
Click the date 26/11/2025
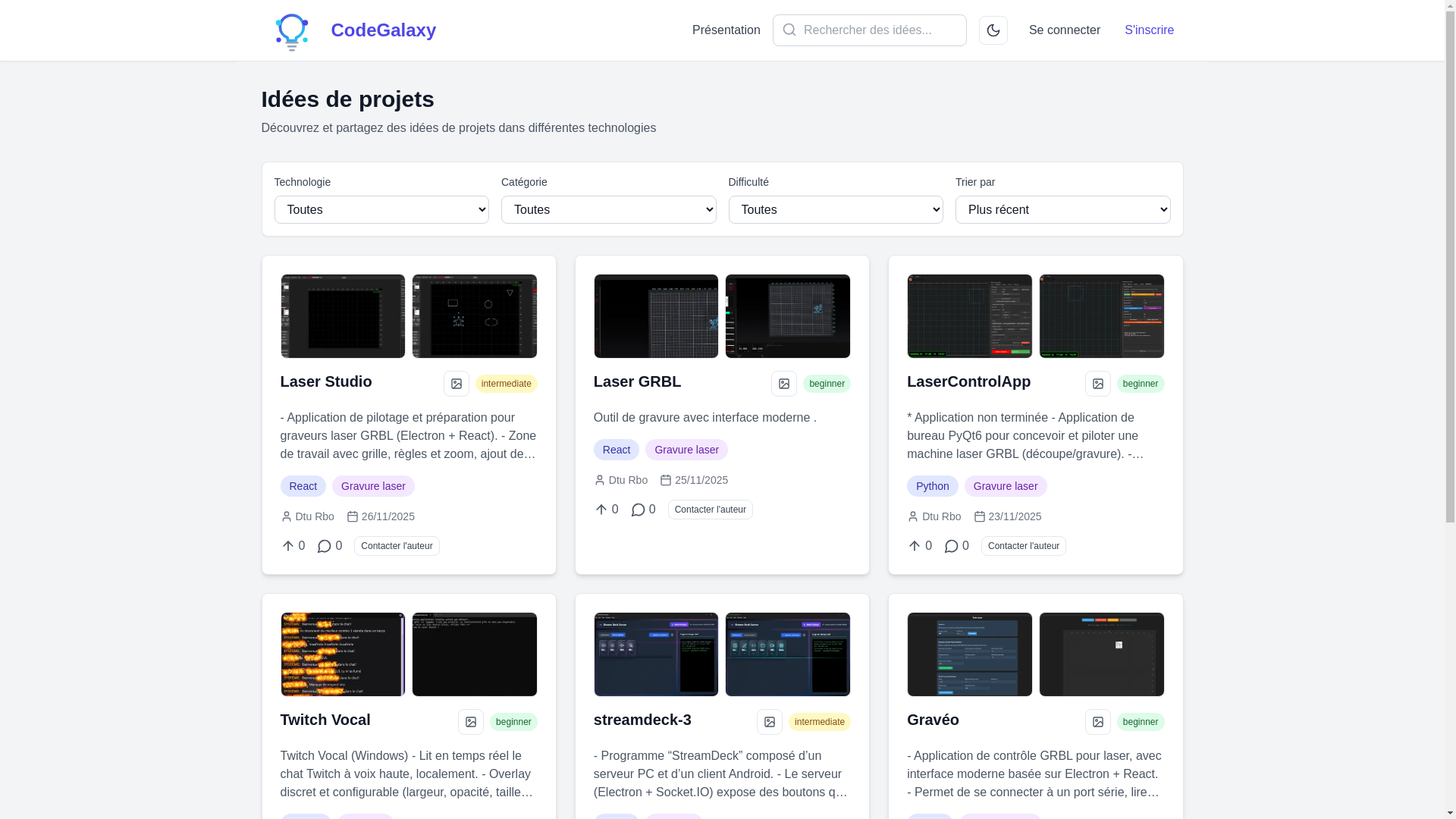click(x=388, y=516)
